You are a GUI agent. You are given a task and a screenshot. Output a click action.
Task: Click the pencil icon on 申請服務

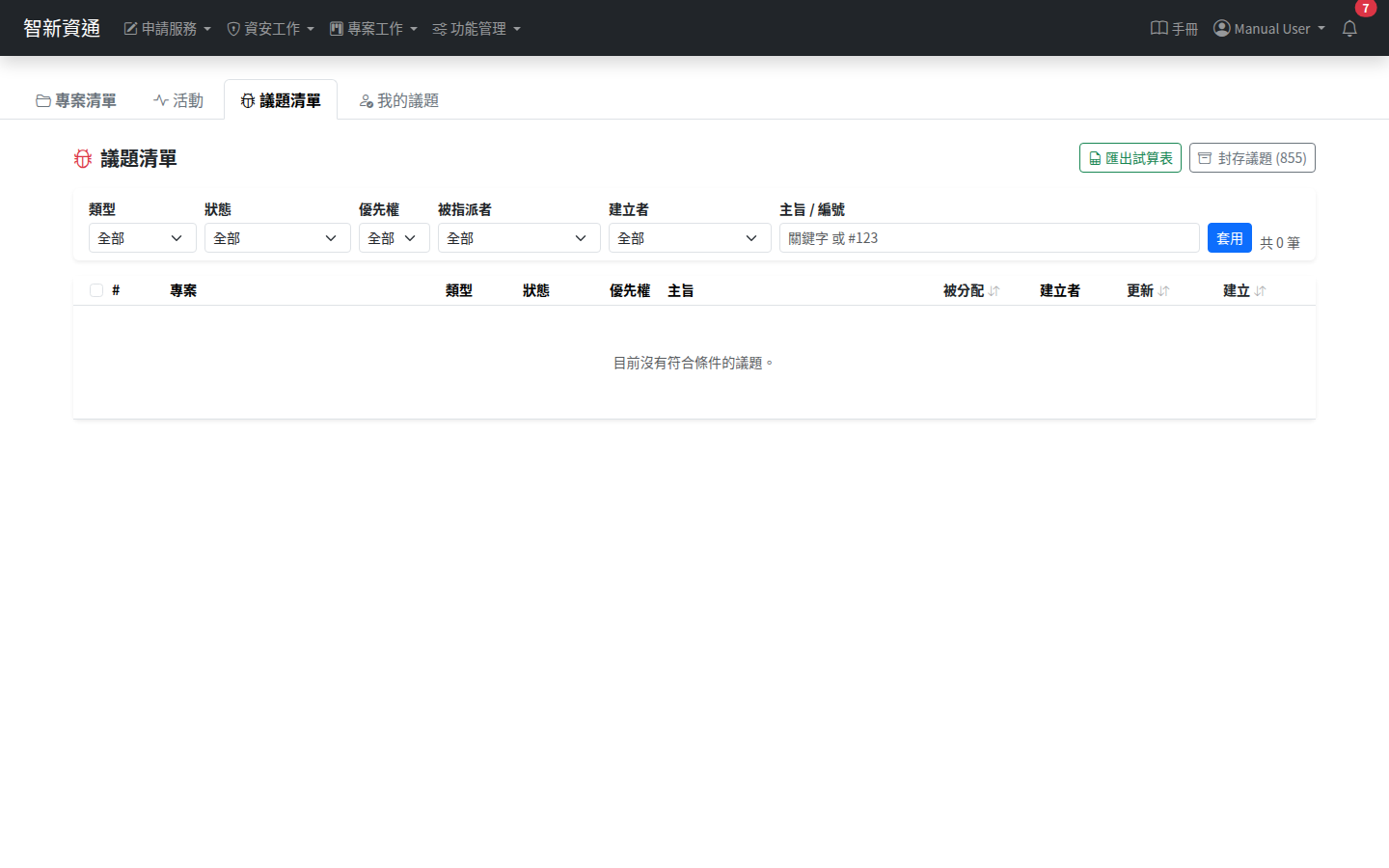130,29
